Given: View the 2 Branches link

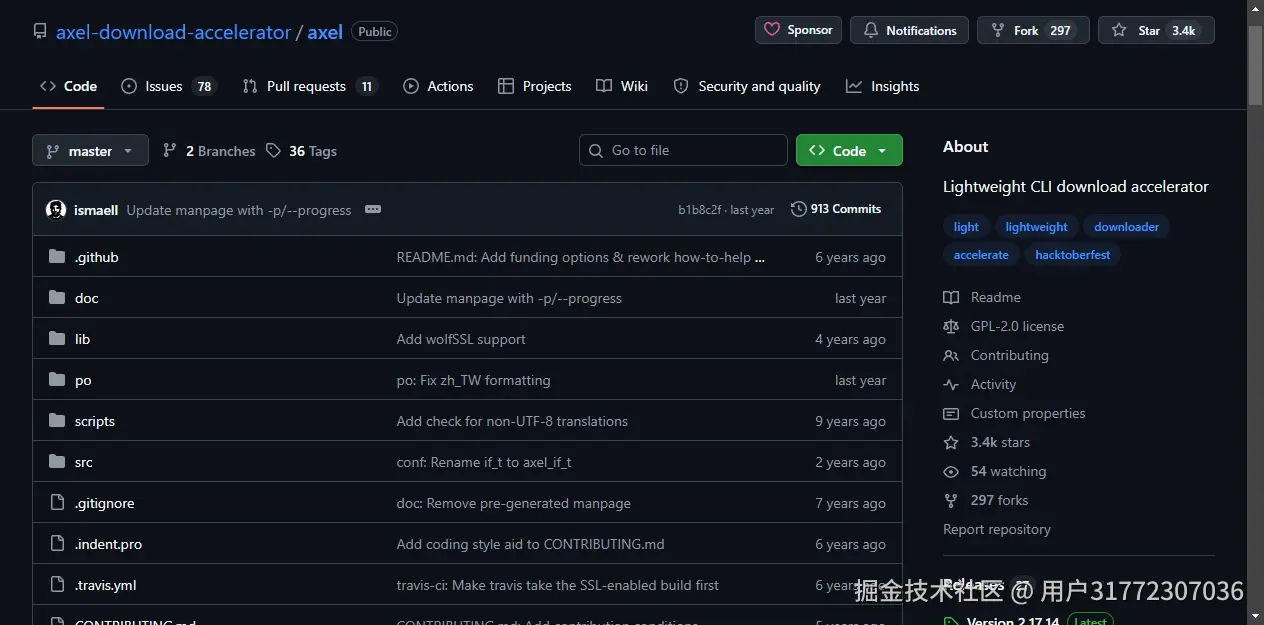Looking at the screenshot, I should [x=209, y=151].
